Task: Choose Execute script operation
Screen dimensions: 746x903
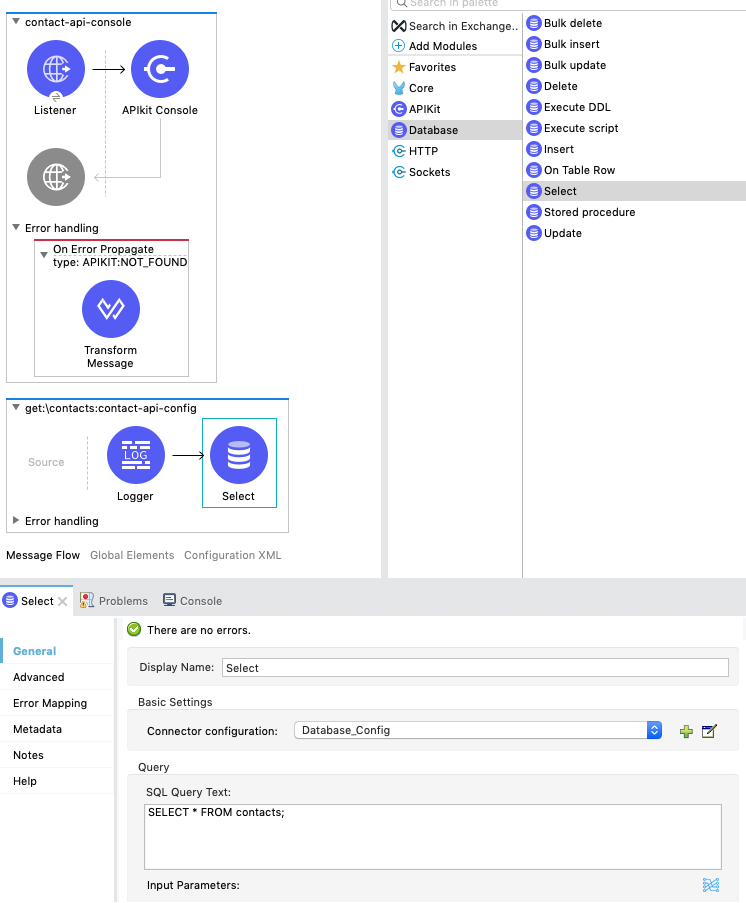Action: [573, 128]
